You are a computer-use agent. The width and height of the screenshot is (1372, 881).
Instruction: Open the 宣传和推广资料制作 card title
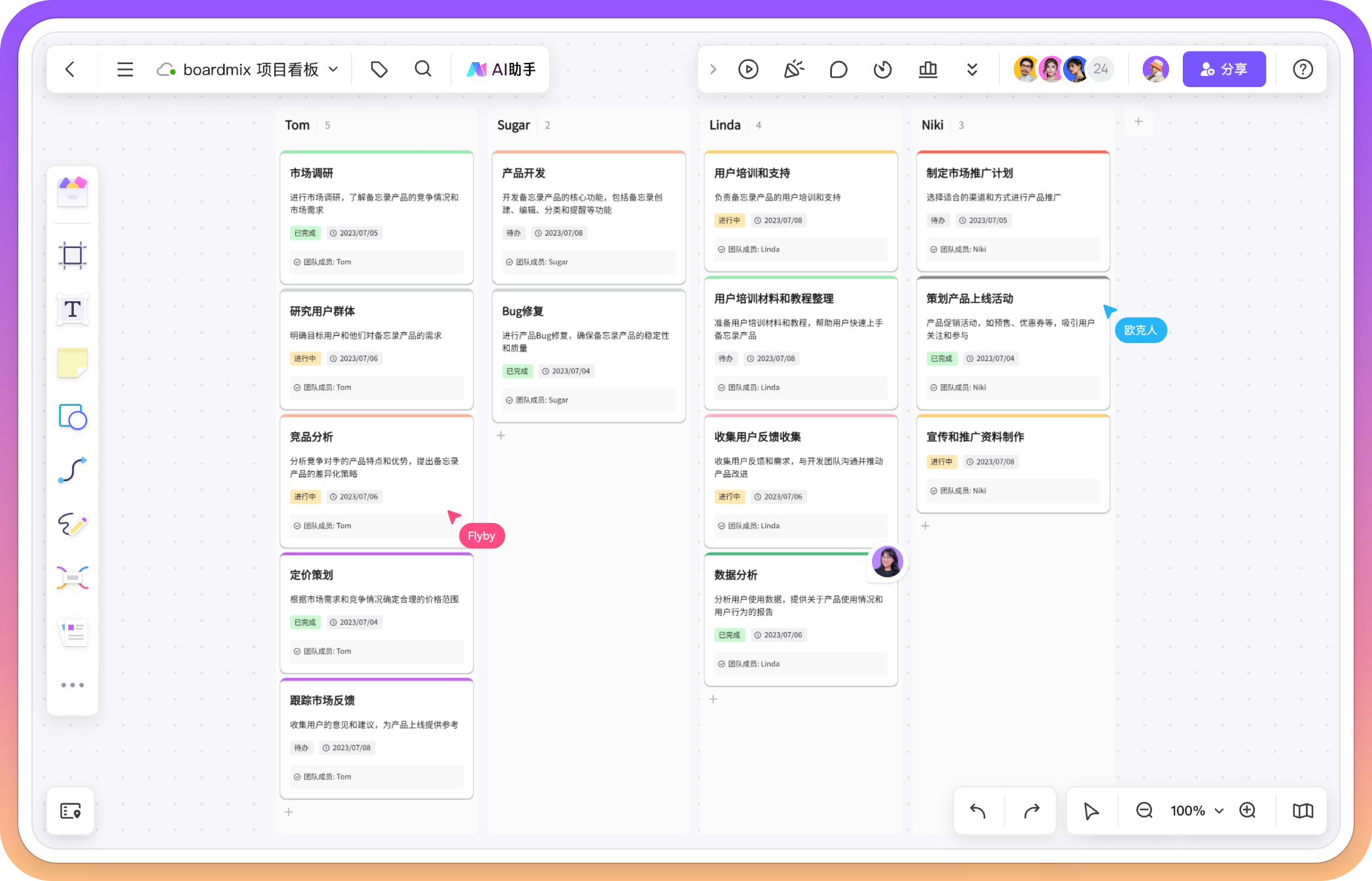coord(975,437)
